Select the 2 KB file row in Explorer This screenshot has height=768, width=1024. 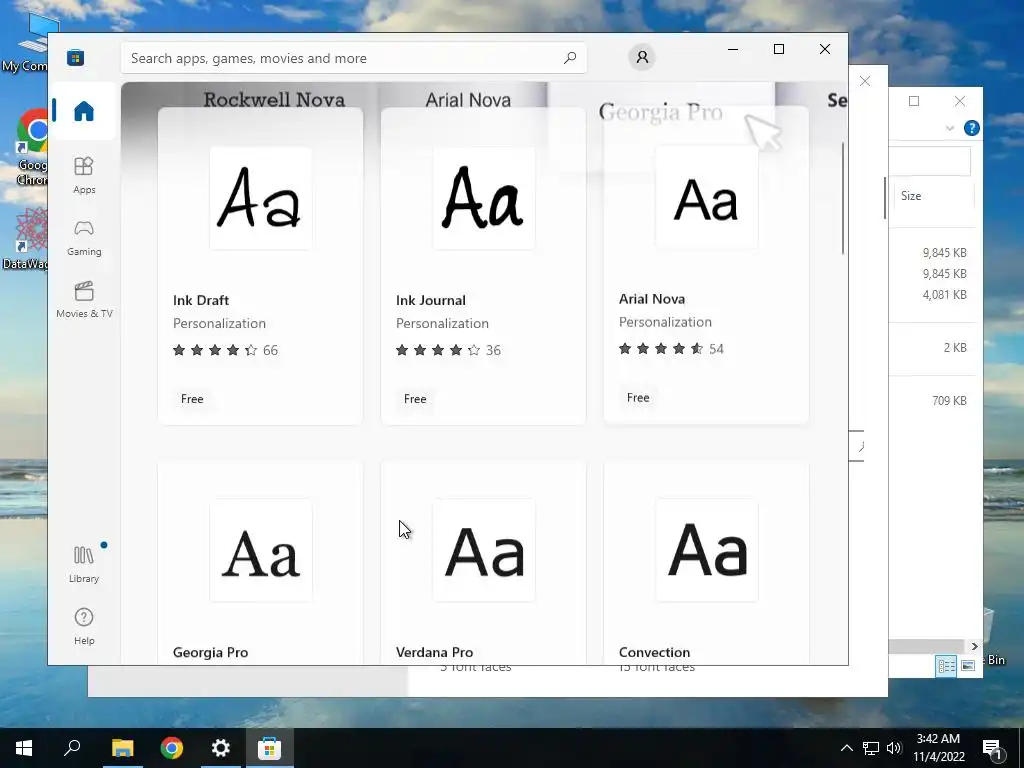[x=935, y=347]
